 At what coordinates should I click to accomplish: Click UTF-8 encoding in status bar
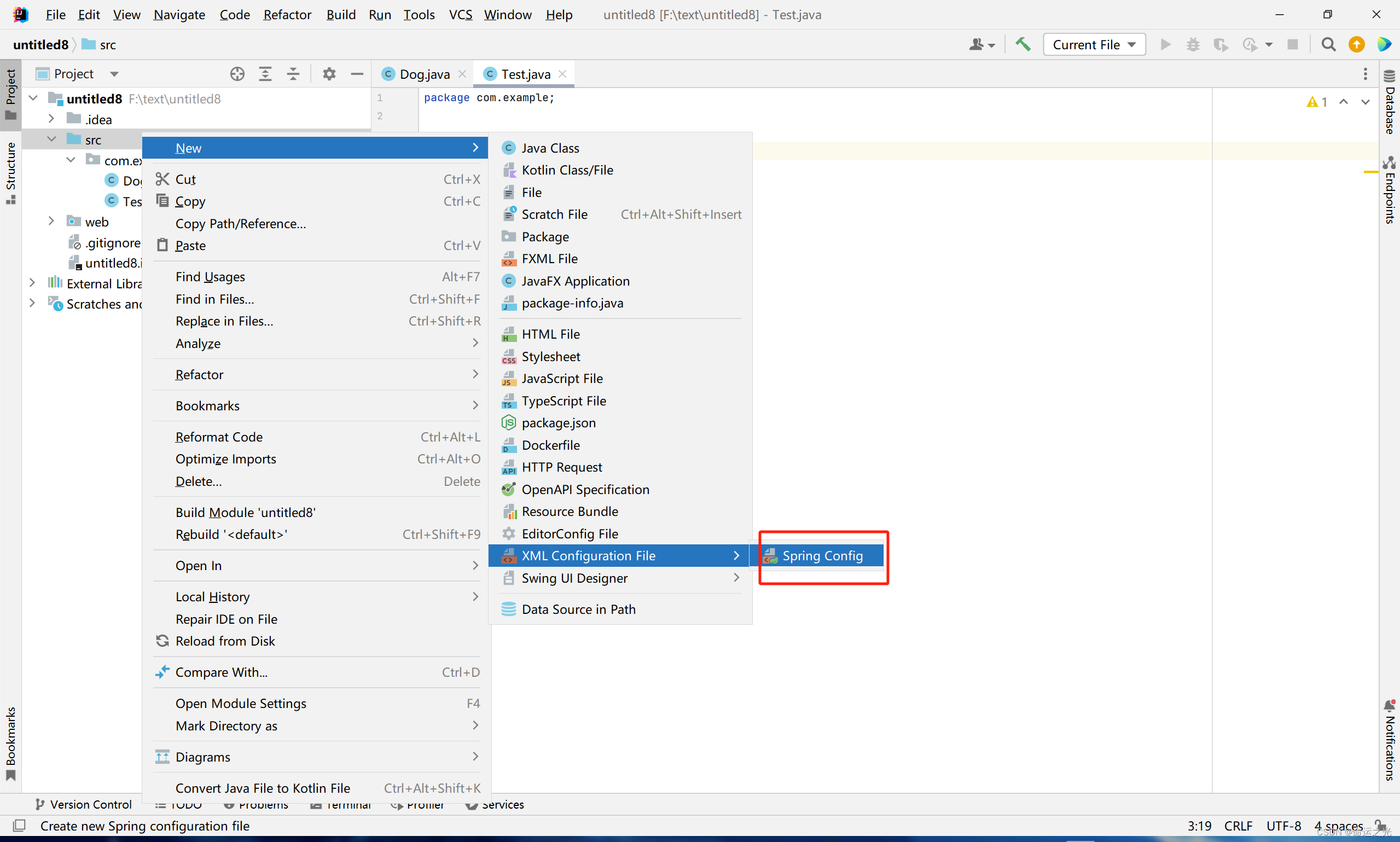click(1283, 826)
